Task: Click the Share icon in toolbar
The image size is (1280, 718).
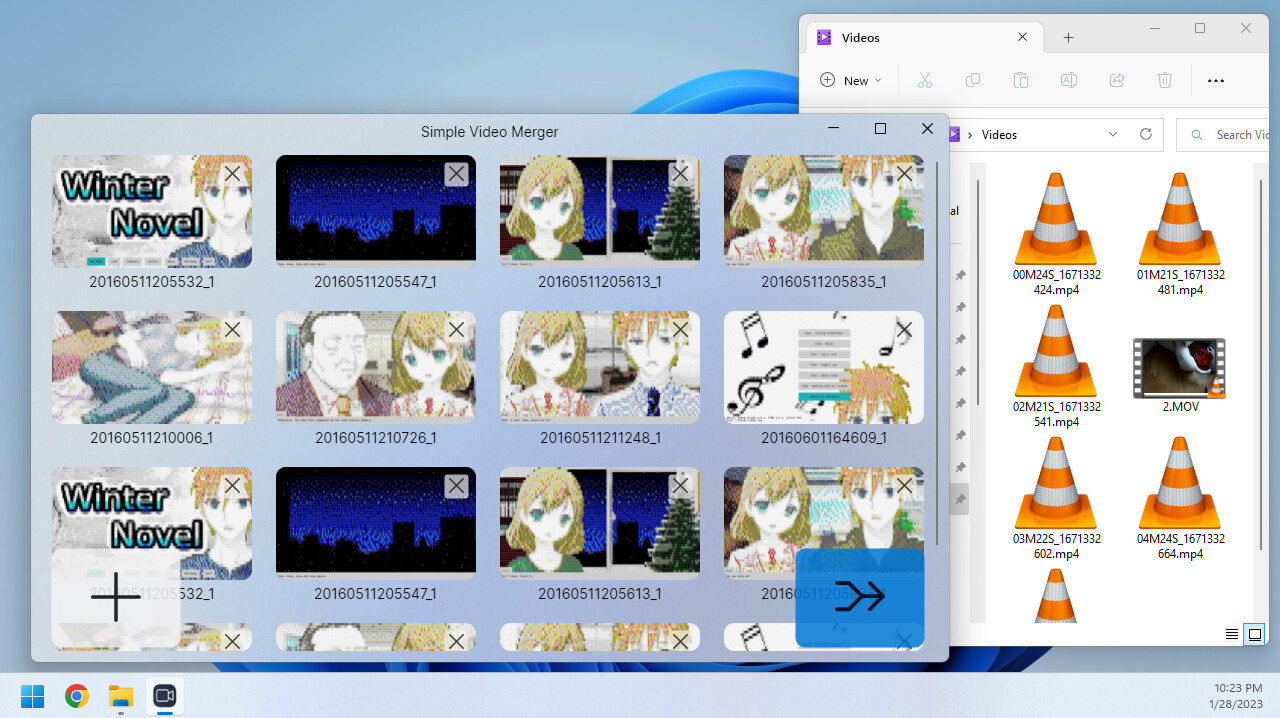Action: coord(1117,80)
